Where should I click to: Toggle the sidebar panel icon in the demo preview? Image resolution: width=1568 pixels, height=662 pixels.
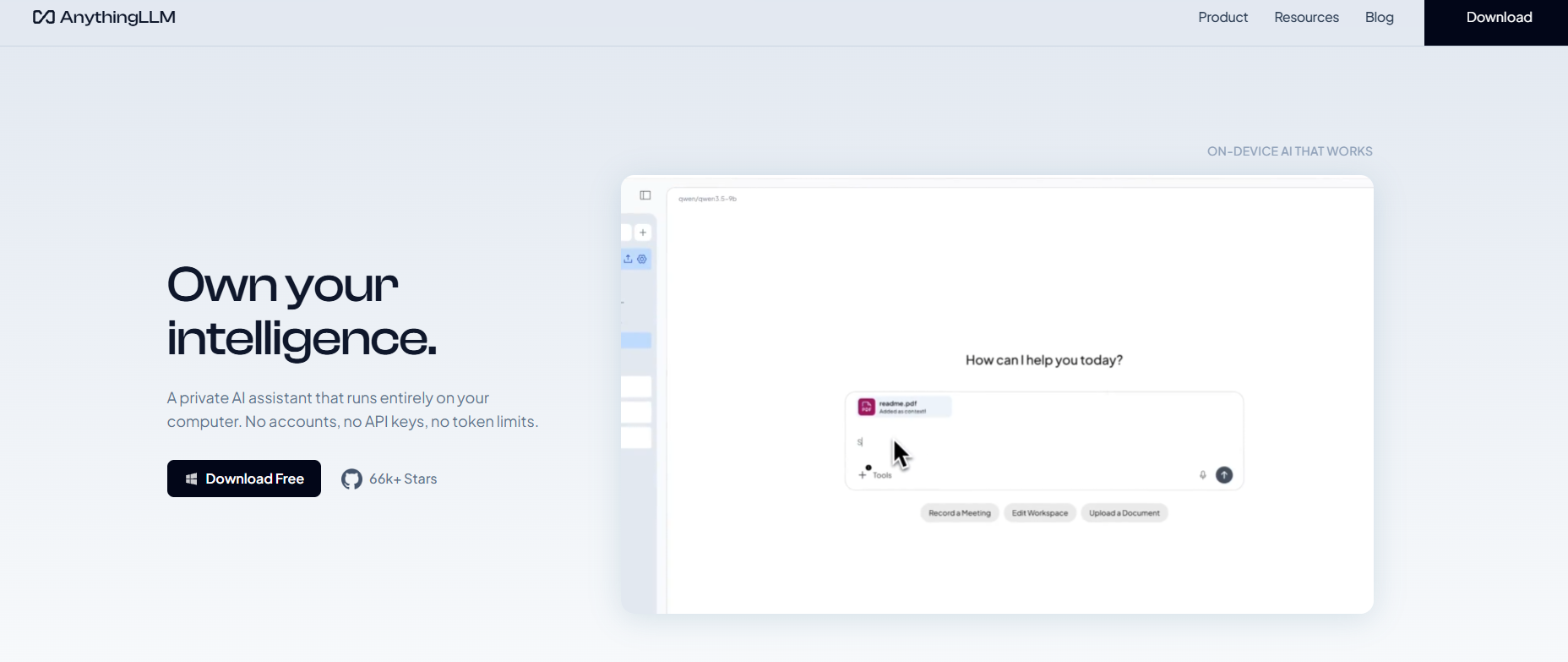pyautogui.click(x=645, y=195)
